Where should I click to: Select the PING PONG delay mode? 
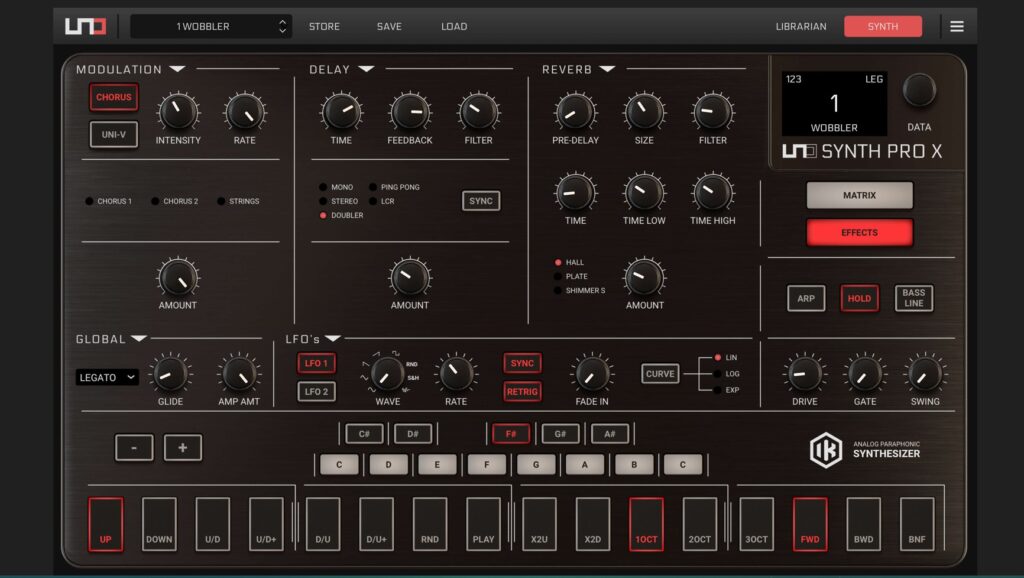[394, 187]
